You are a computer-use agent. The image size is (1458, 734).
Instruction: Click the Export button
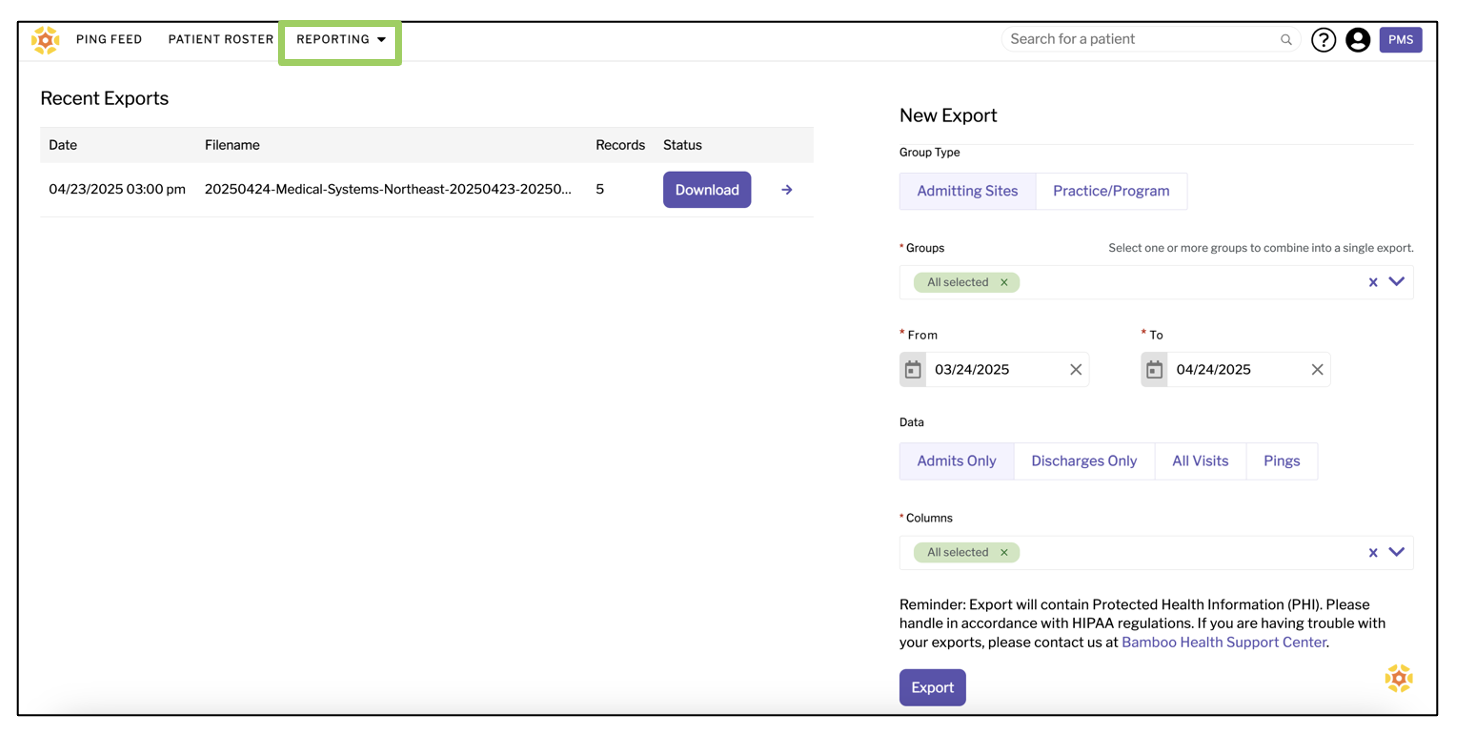coord(932,688)
